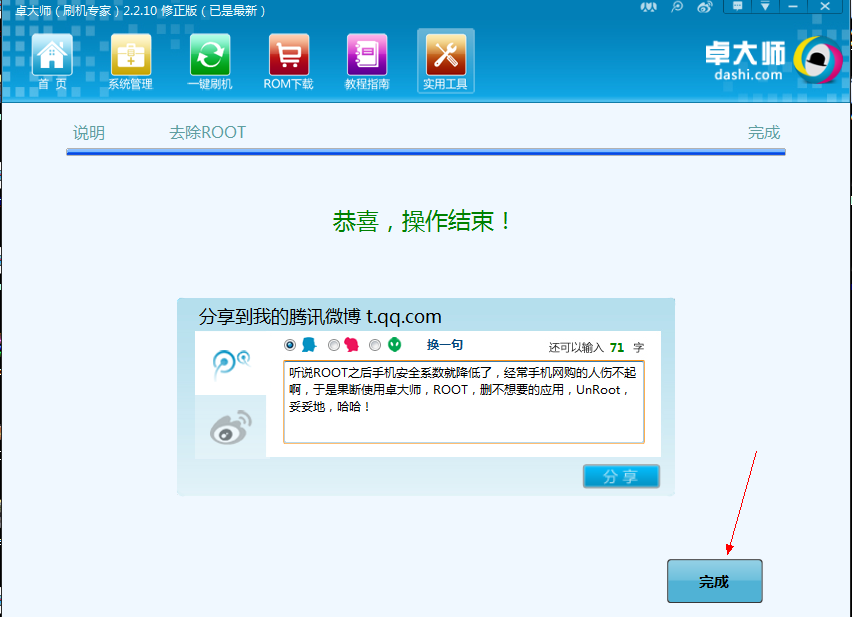Click the 完成 step label at top right

pyautogui.click(x=764, y=133)
